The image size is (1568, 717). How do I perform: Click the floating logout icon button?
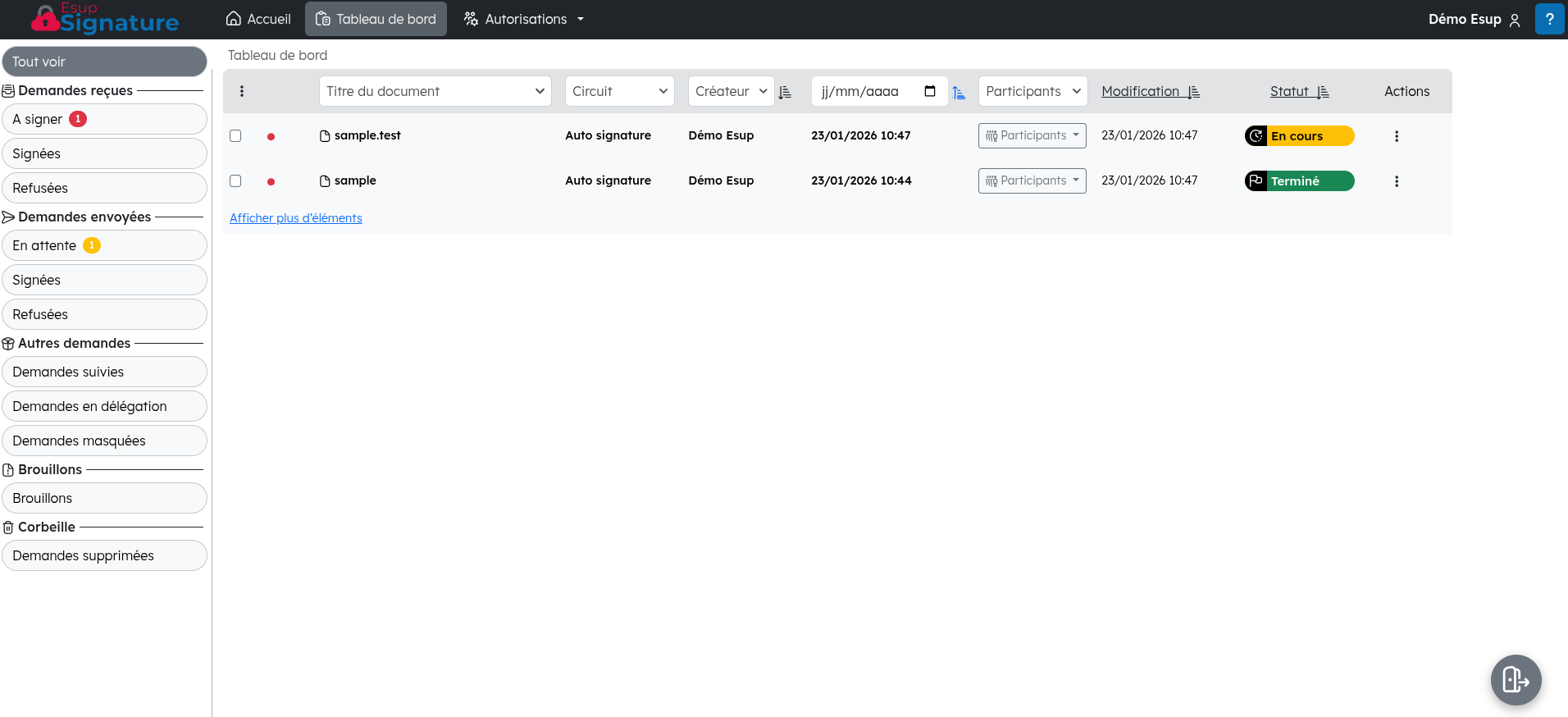[x=1516, y=679]
